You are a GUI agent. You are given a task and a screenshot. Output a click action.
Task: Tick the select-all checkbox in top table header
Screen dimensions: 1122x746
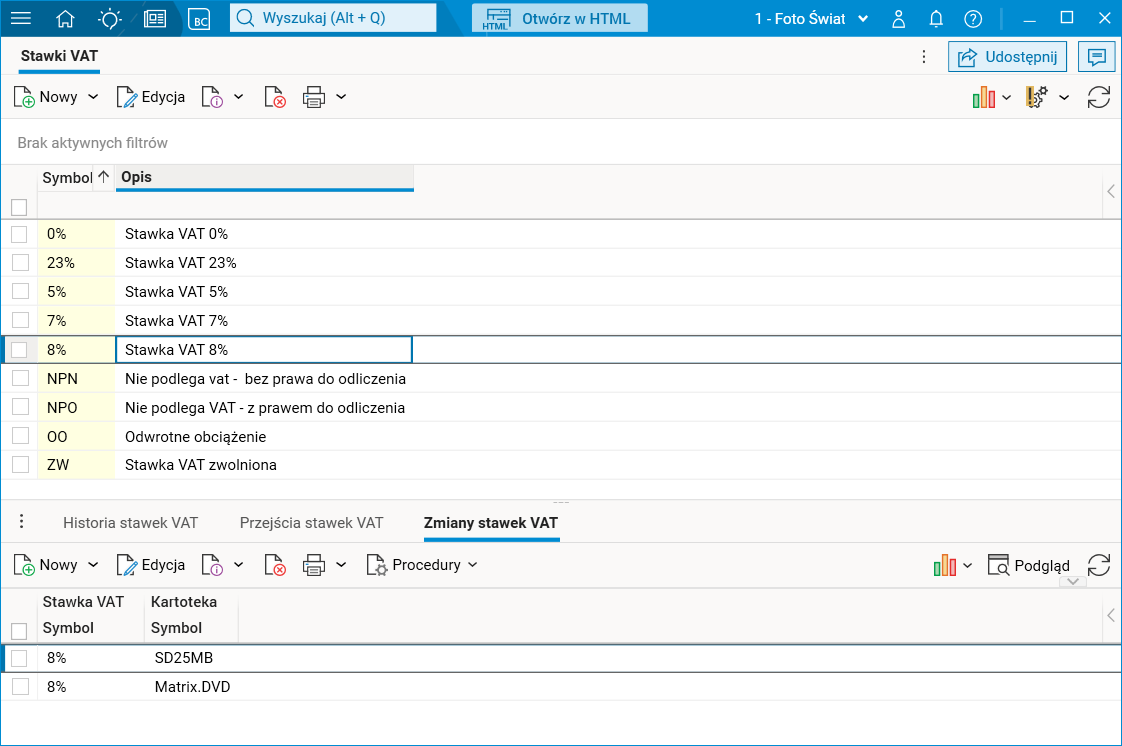point(19,207)
